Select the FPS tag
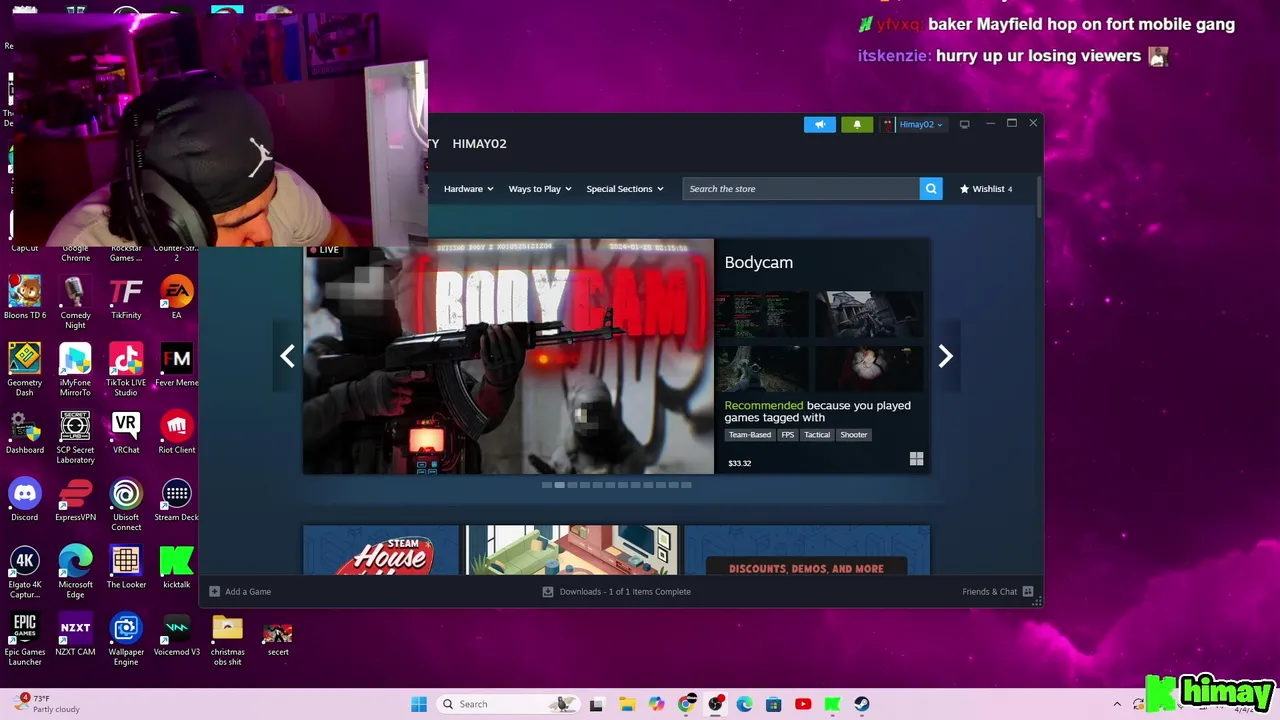Viewport: 1280px width, 720px height. pos(788,435)
